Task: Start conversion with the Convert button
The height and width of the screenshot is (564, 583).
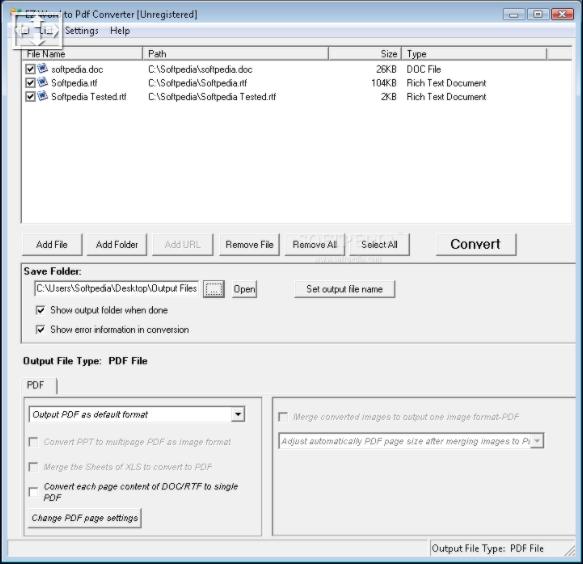Action: tap(476, 244)
